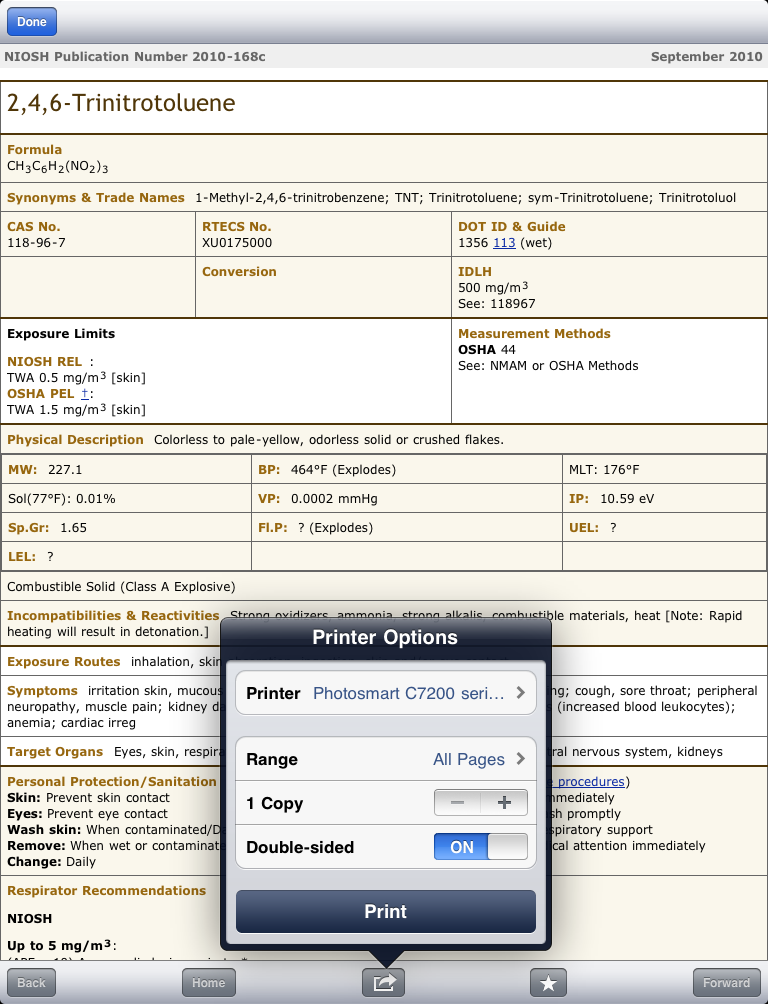Open DOT guide 113 link
This screenshot has height=1004, width=768.
504,243
